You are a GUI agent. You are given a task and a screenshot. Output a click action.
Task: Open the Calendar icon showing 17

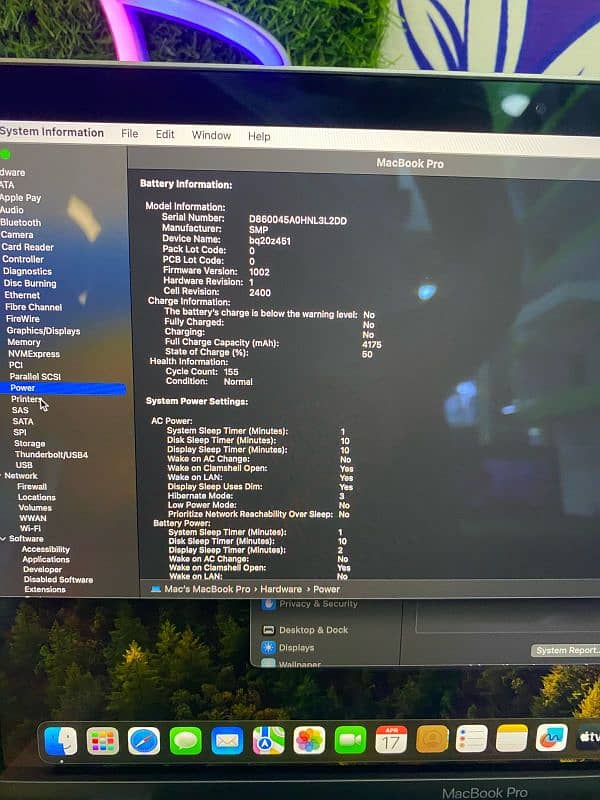pos(391,739)
